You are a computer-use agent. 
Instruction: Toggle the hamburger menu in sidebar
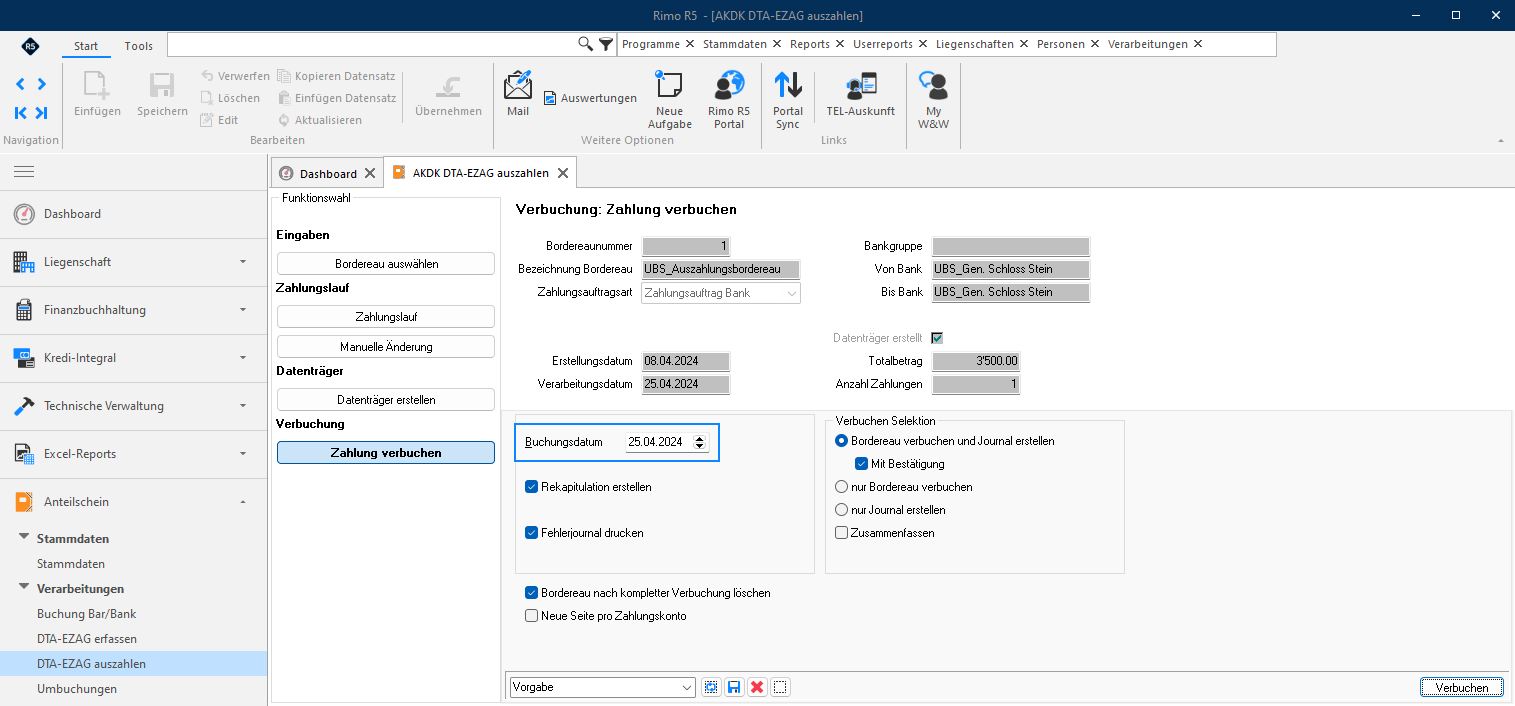pyautogui.click(x=24, y=172)
